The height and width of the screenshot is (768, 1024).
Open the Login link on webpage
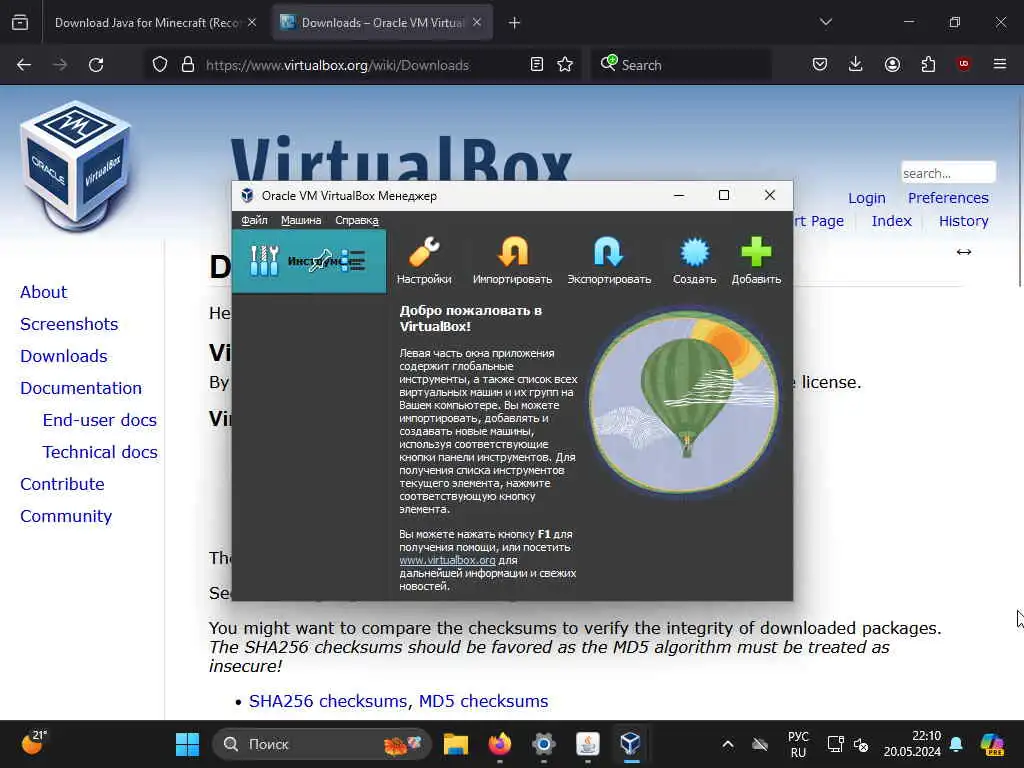(867, 198)
